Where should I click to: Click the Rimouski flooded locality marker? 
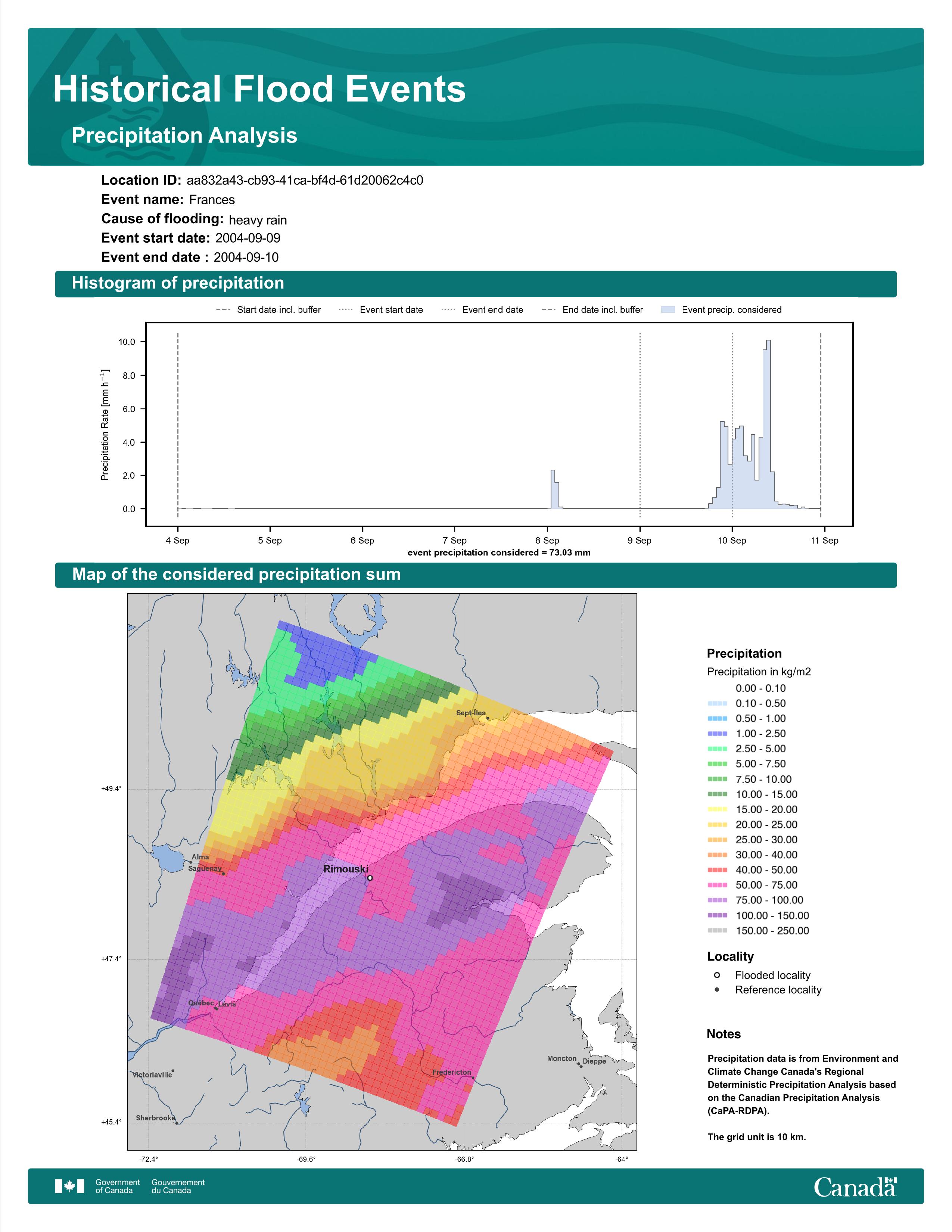pos(370,878)
